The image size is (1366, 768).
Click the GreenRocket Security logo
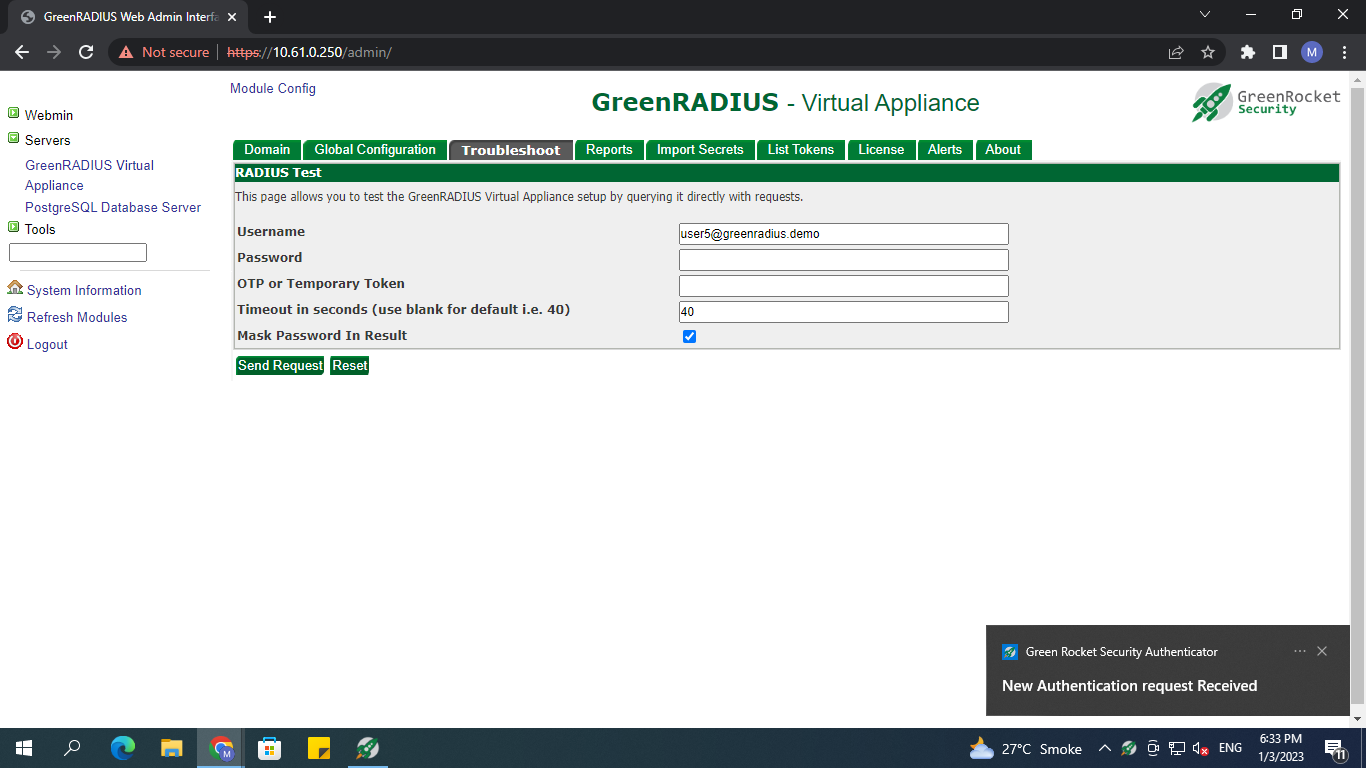click(1266, 102)
